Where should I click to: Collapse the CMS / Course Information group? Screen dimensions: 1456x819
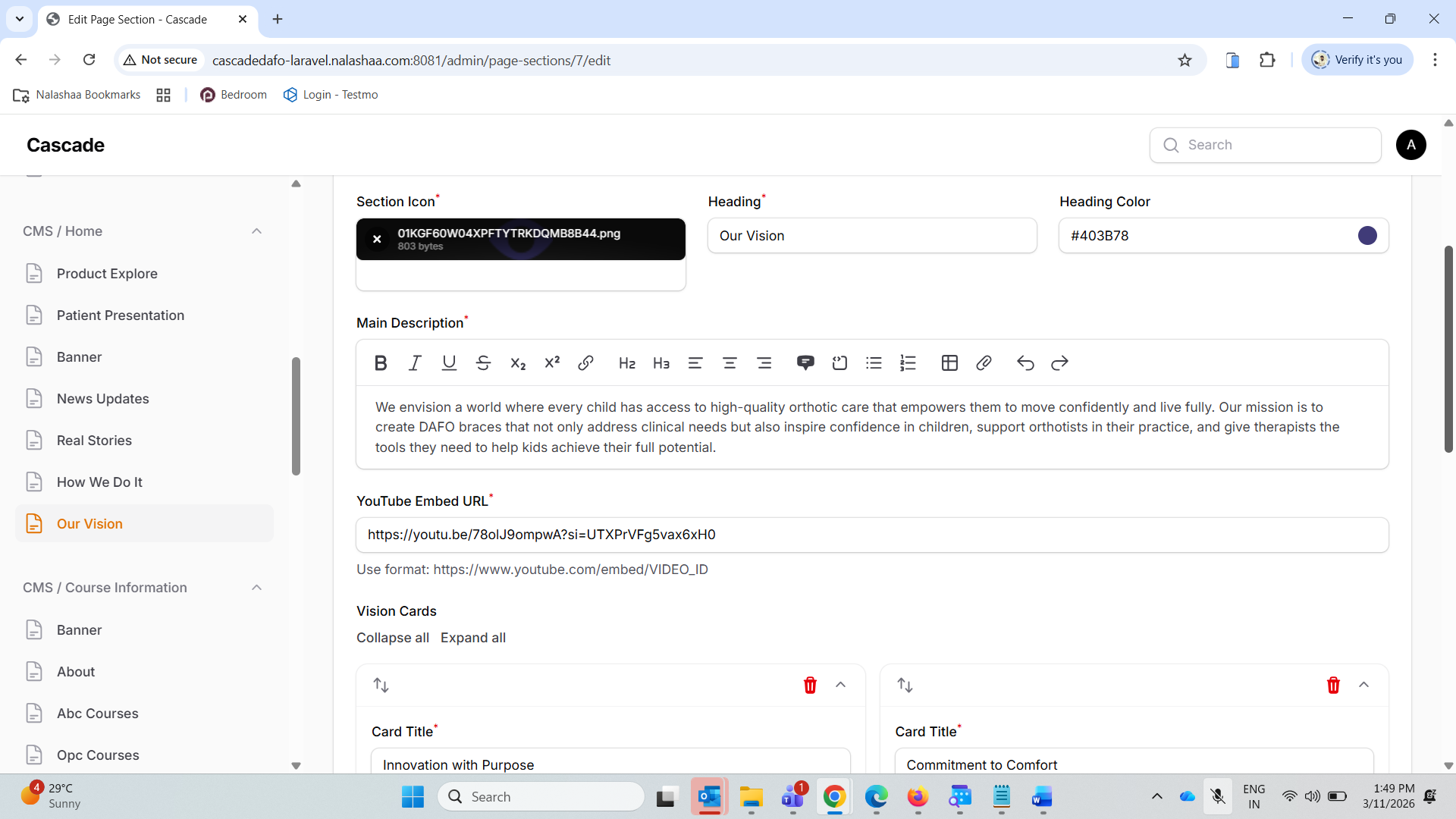click(256, 588)
